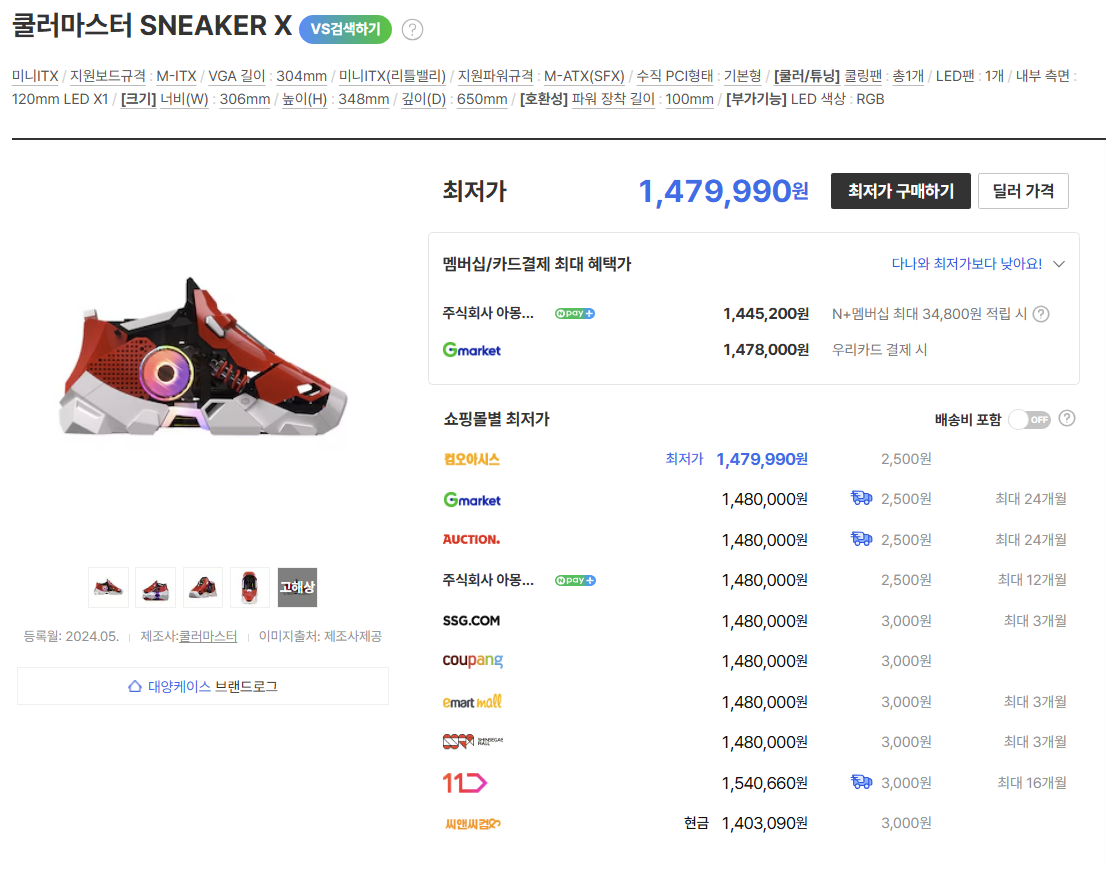The height and width of the screenshot is (881, 1106).
Task: Select the SSG.COM store logo
Action: coord(471,620)
